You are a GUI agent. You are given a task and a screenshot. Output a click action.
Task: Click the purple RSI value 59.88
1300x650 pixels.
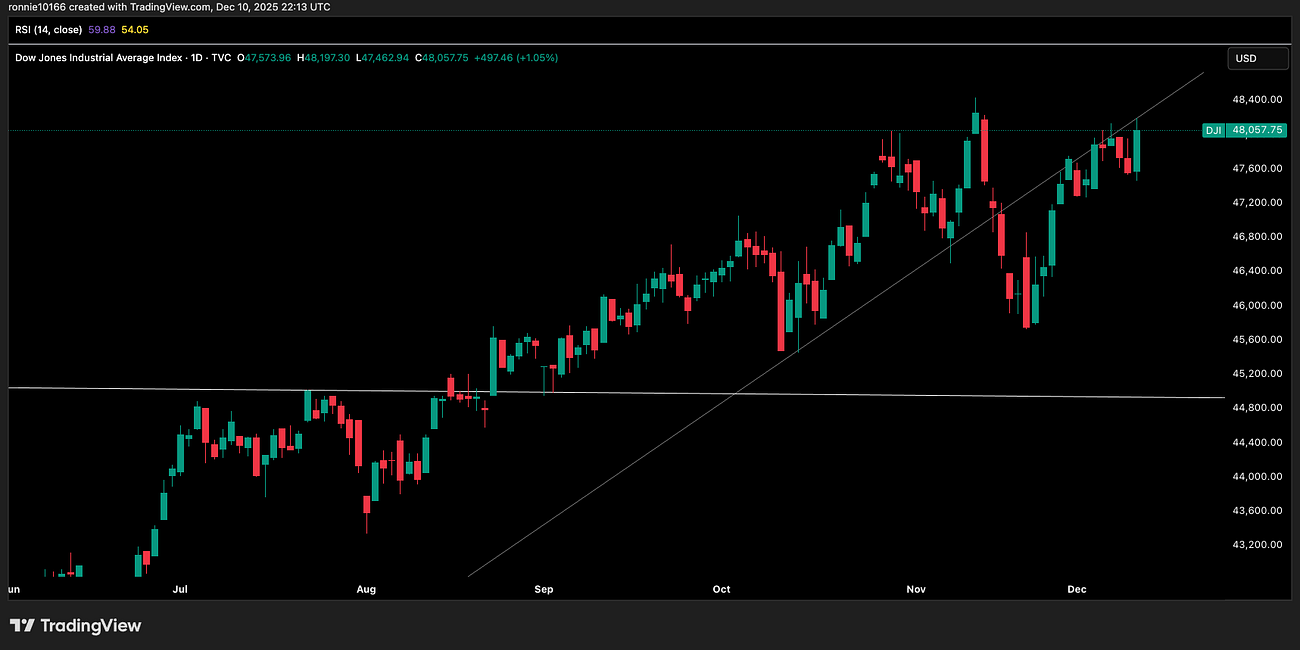(100, 29)
